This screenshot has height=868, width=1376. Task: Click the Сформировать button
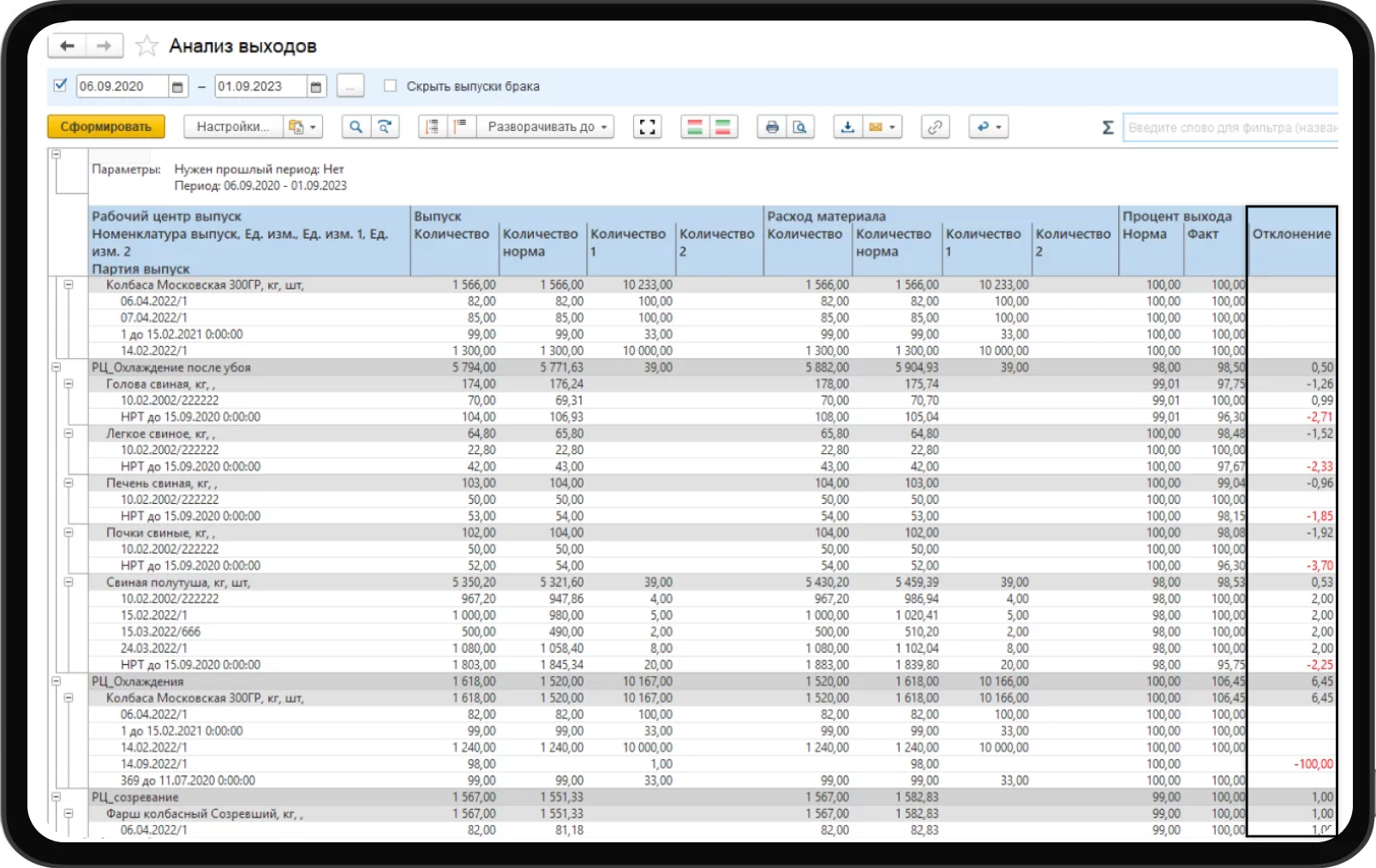coord(105,127)
